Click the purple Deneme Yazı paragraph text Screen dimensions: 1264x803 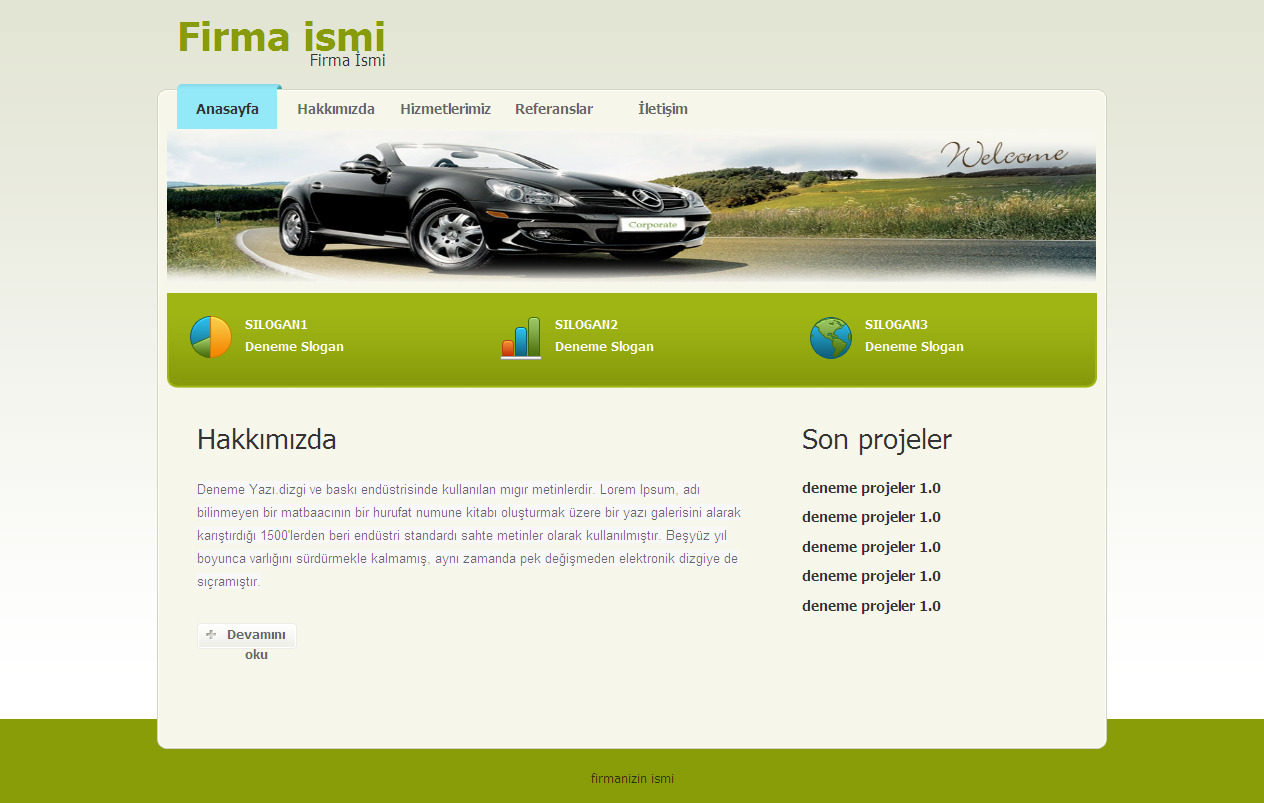point(469,536)
